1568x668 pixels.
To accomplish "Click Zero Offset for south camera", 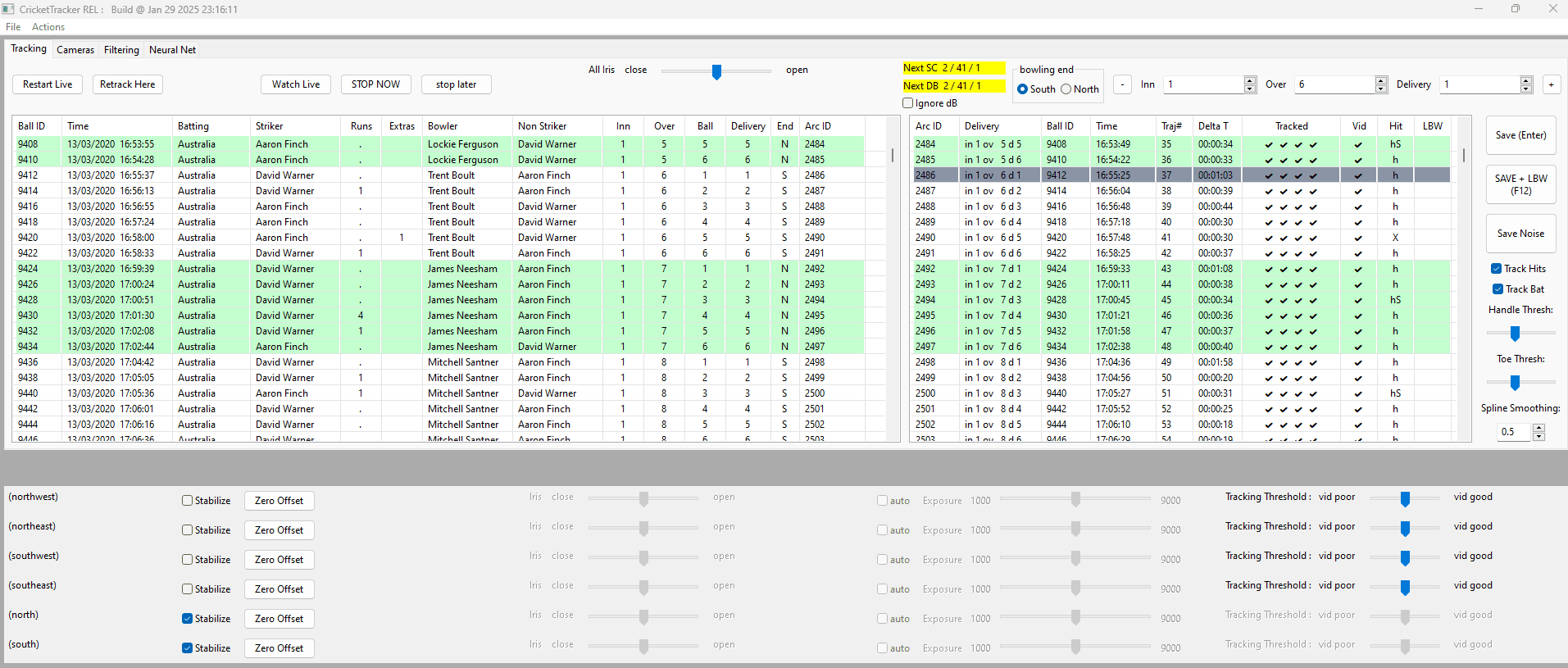I will 279,648.
